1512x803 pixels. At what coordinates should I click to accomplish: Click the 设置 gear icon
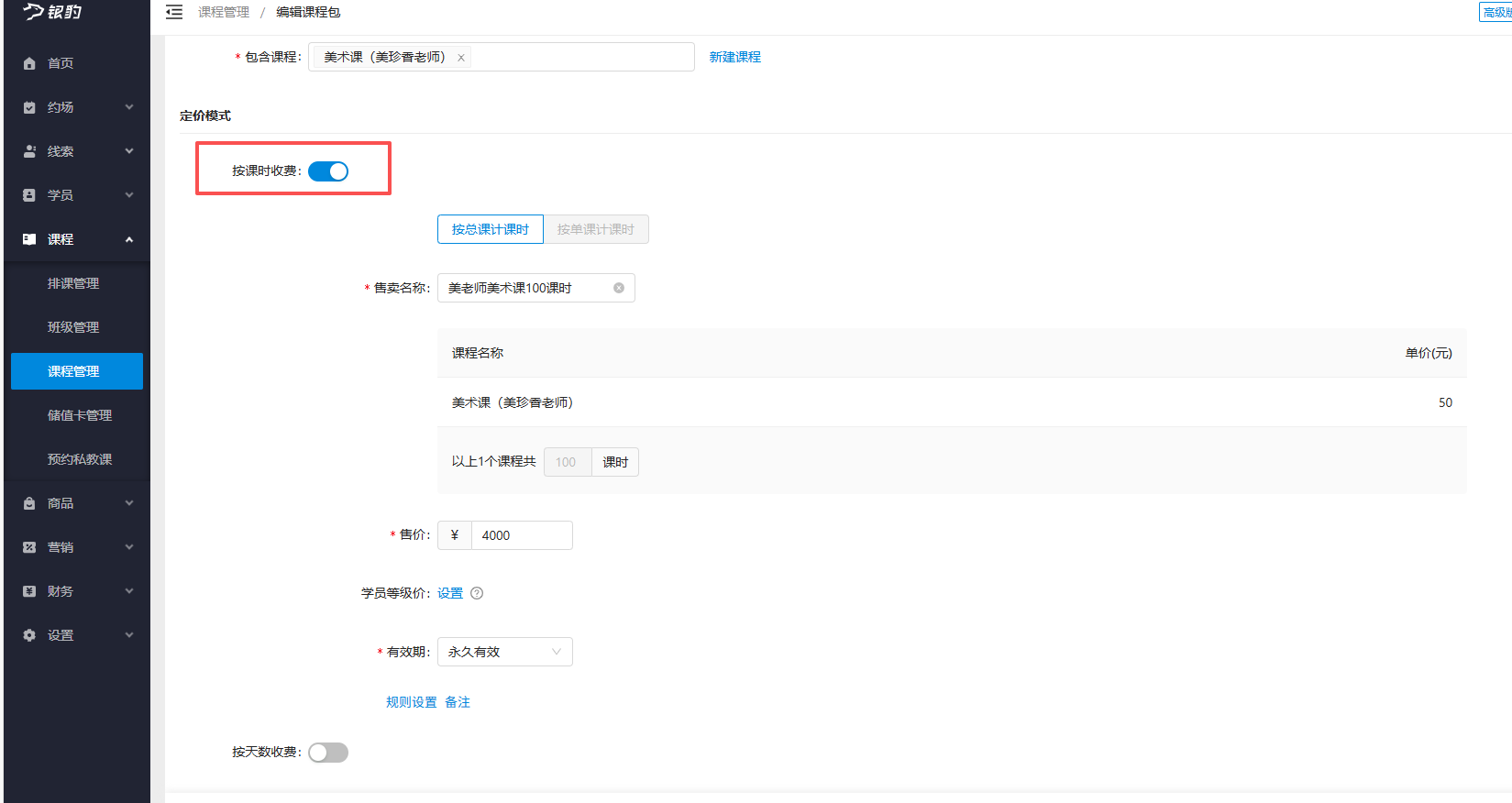[29, 635]
